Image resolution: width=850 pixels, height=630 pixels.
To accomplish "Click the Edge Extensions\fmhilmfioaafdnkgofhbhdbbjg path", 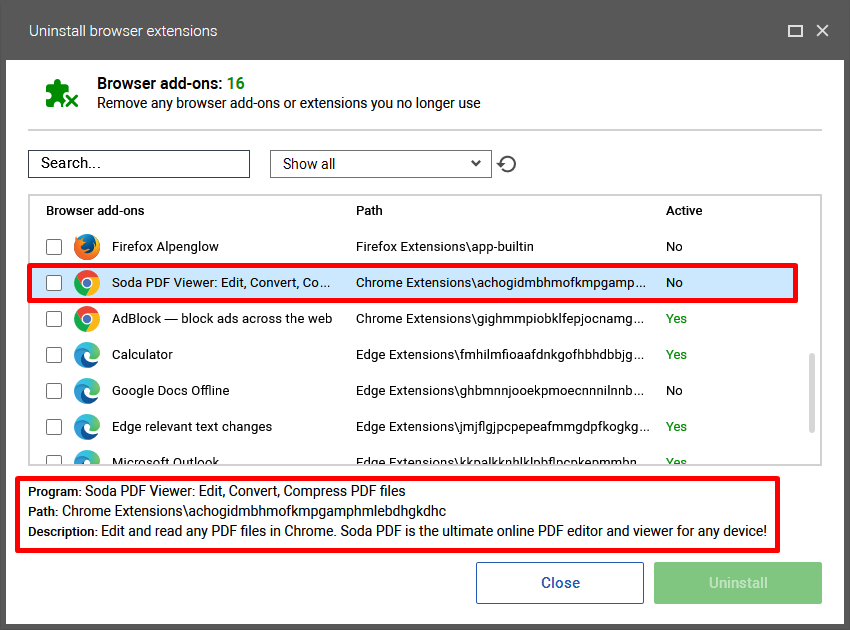I will click(500, 355).
